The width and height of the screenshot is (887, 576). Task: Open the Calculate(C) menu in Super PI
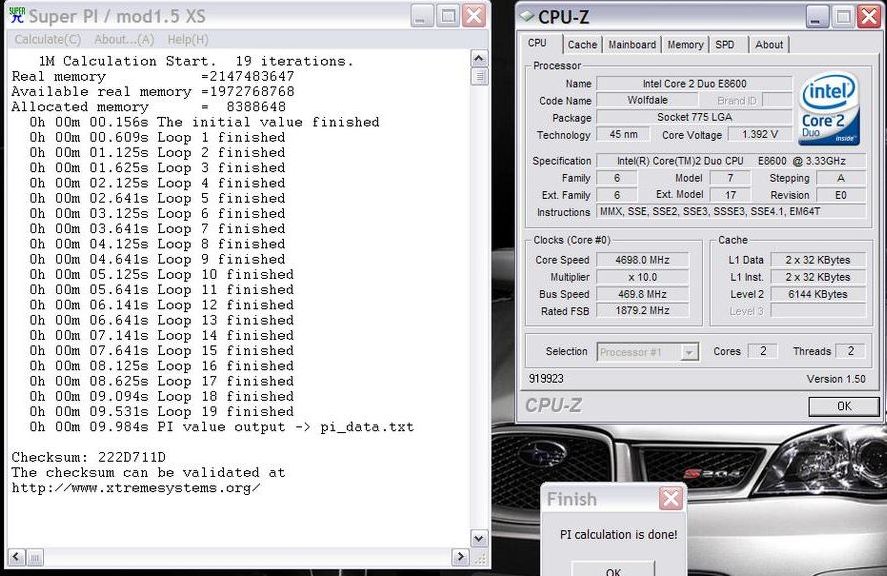point(48,40)
